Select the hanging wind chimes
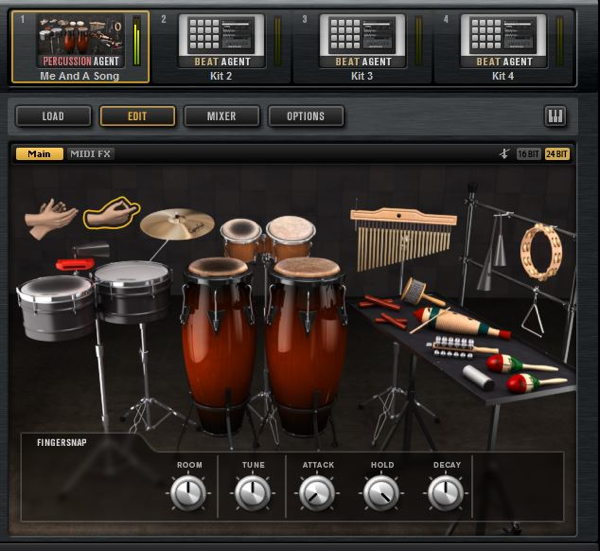This screenshot has height=551, width=600. click(403, 237)
